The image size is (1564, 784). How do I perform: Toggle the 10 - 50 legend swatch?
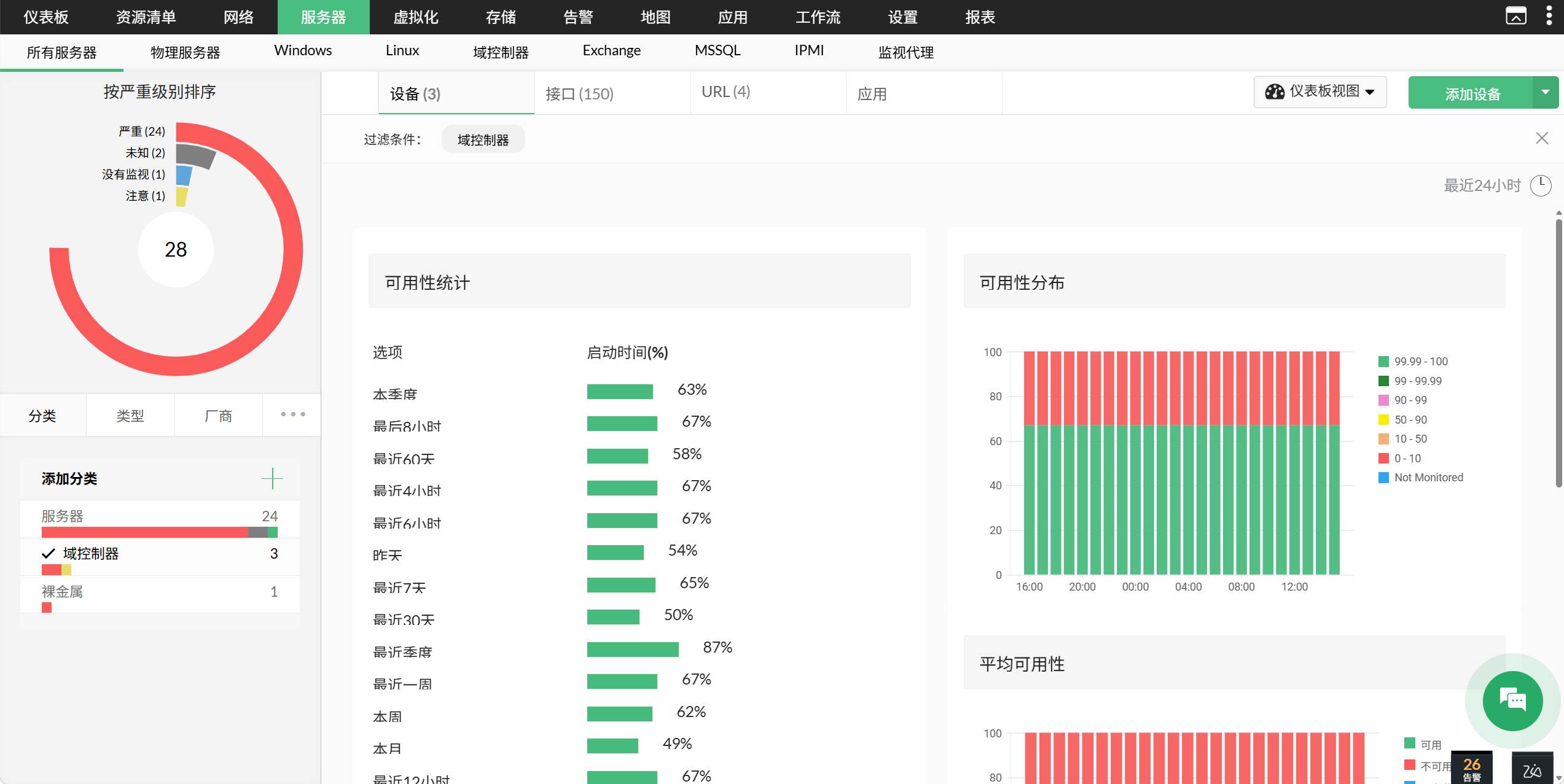point(1383,439)
